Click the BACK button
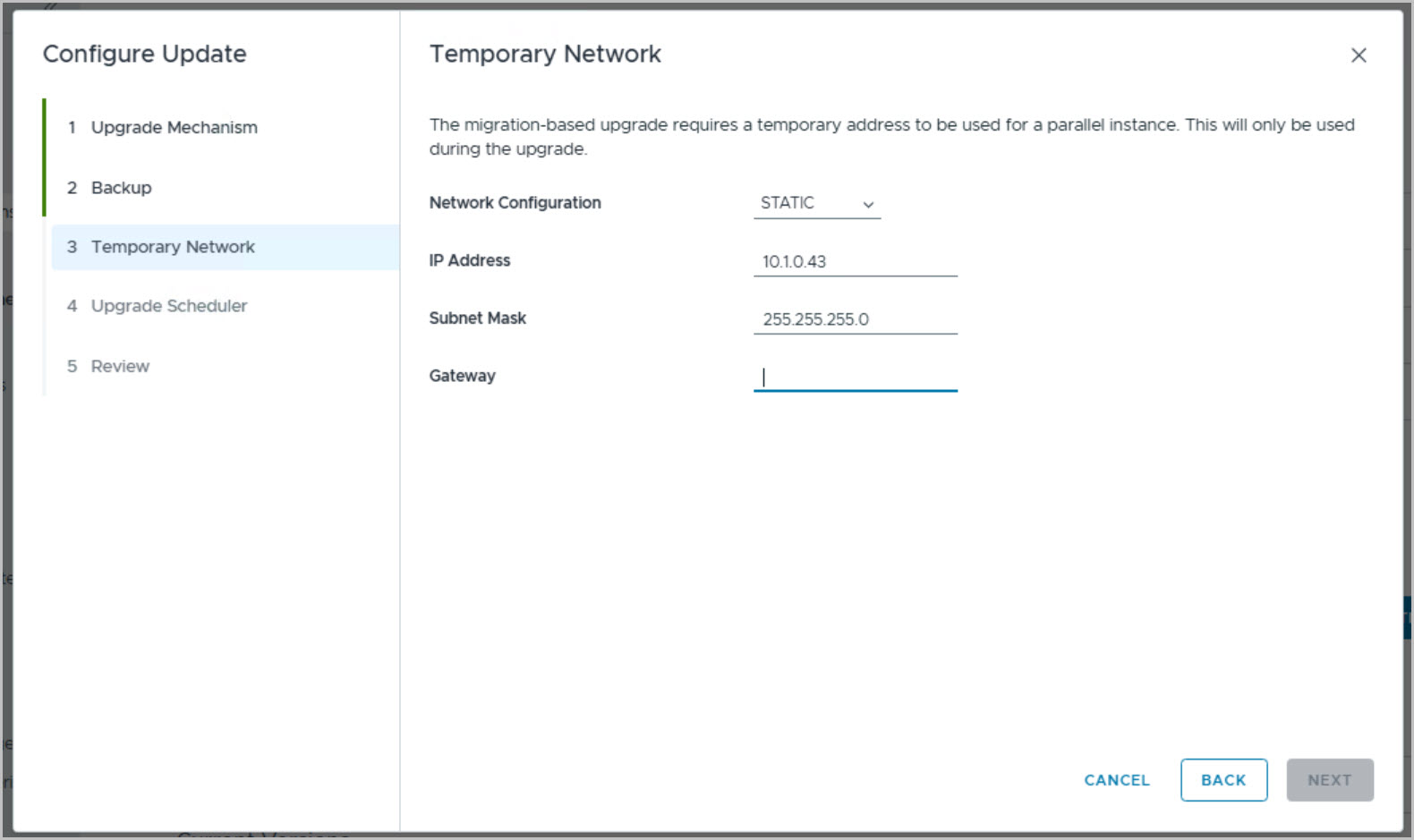Image resolution: width=1414 pixels, height=840 pixels. pyautogui.click(x=1222, y=780)
